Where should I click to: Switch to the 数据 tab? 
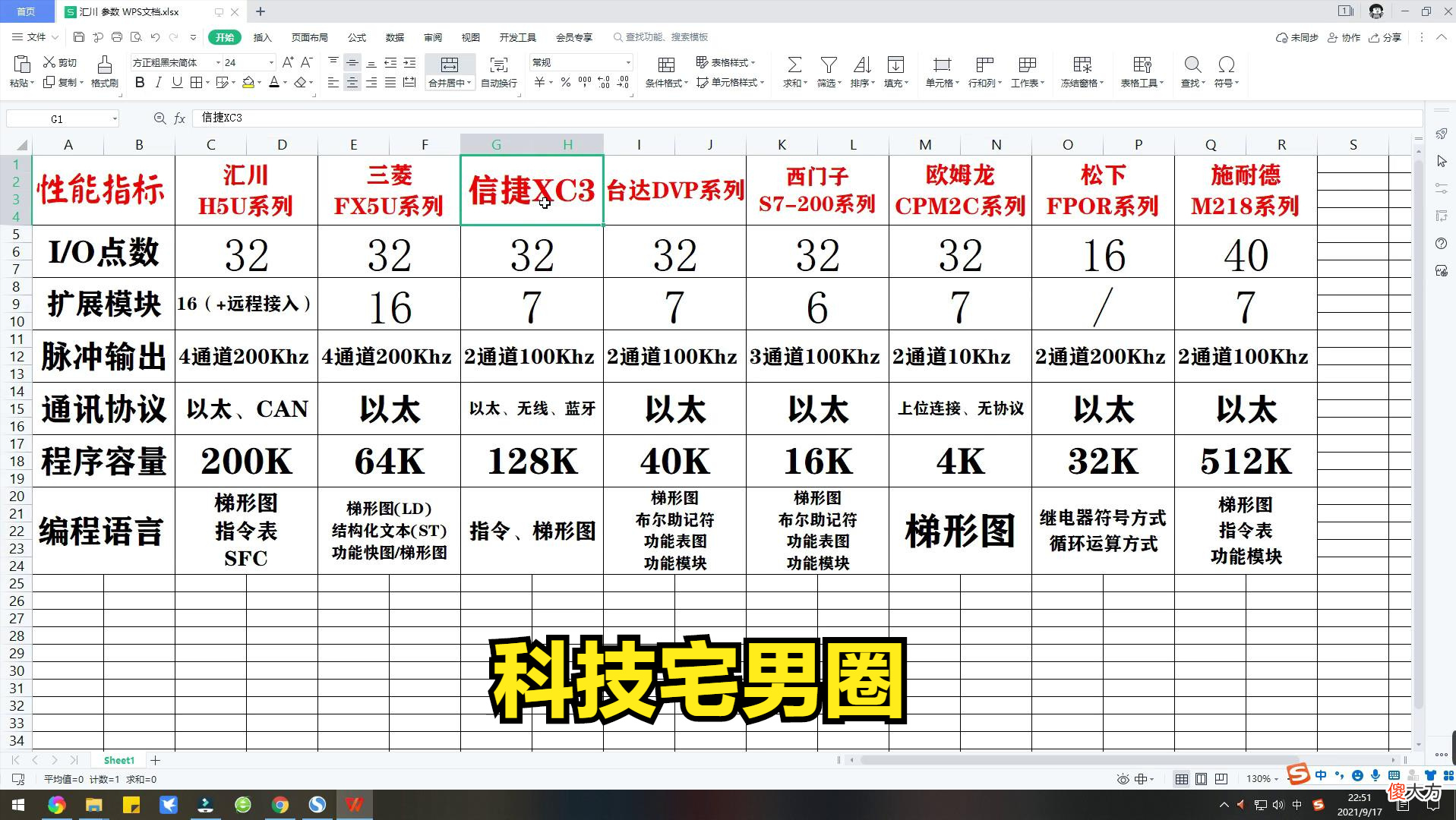tap(395, 37)
